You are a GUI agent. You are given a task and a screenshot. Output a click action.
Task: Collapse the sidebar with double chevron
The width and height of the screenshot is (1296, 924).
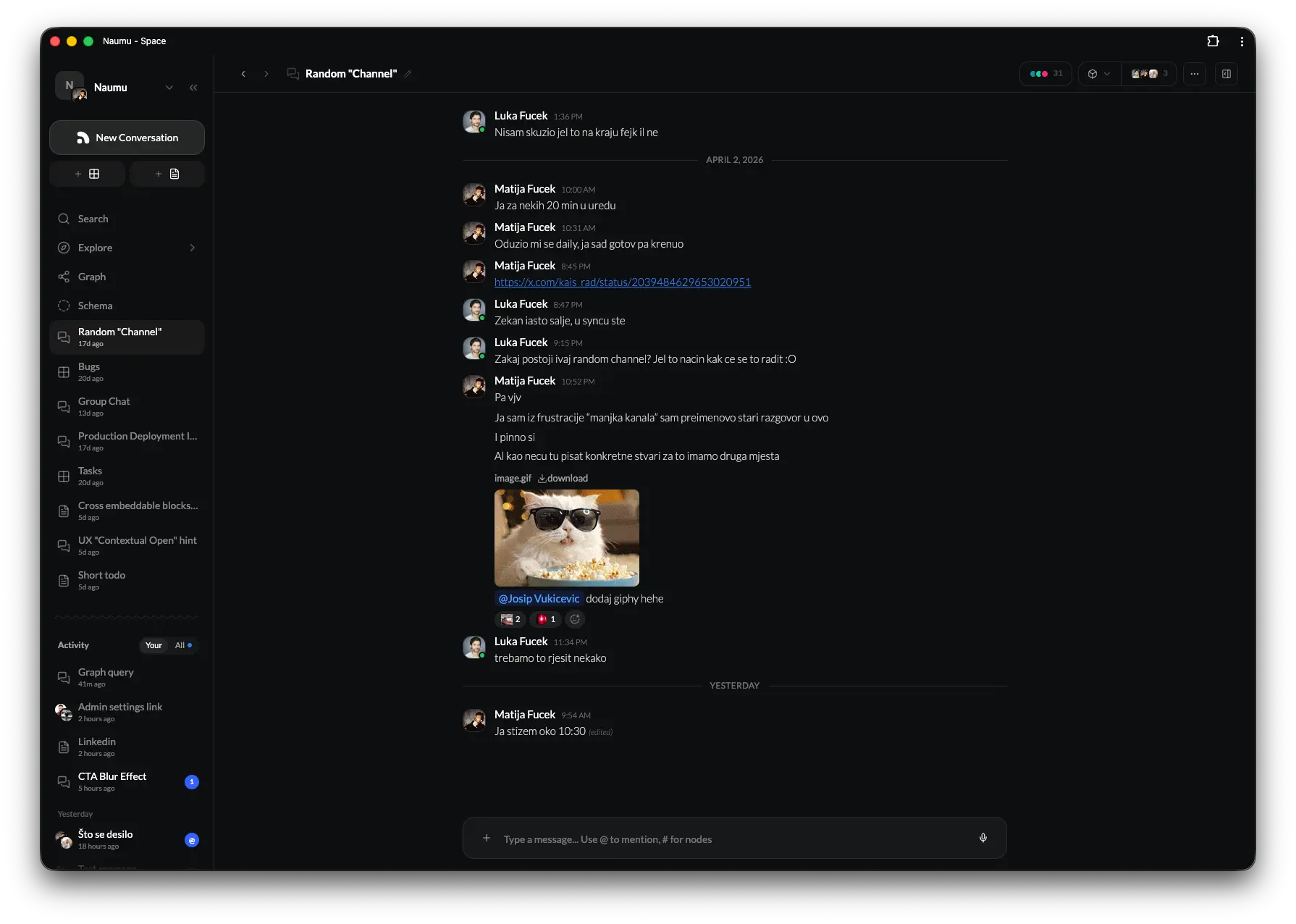coord(193,88)
